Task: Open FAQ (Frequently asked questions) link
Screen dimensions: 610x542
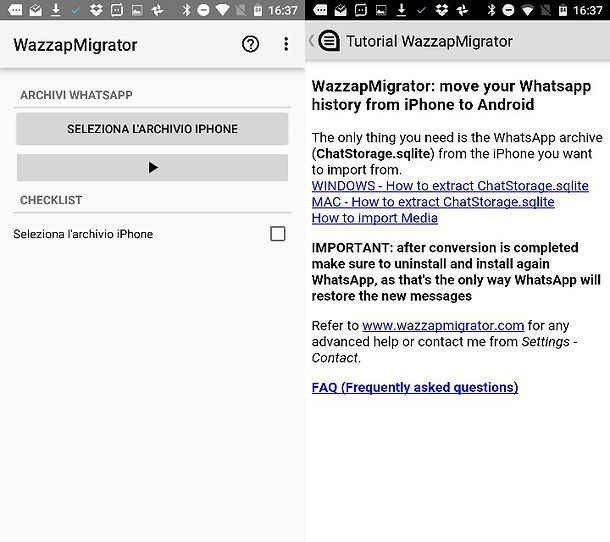Action: (415, 387)
